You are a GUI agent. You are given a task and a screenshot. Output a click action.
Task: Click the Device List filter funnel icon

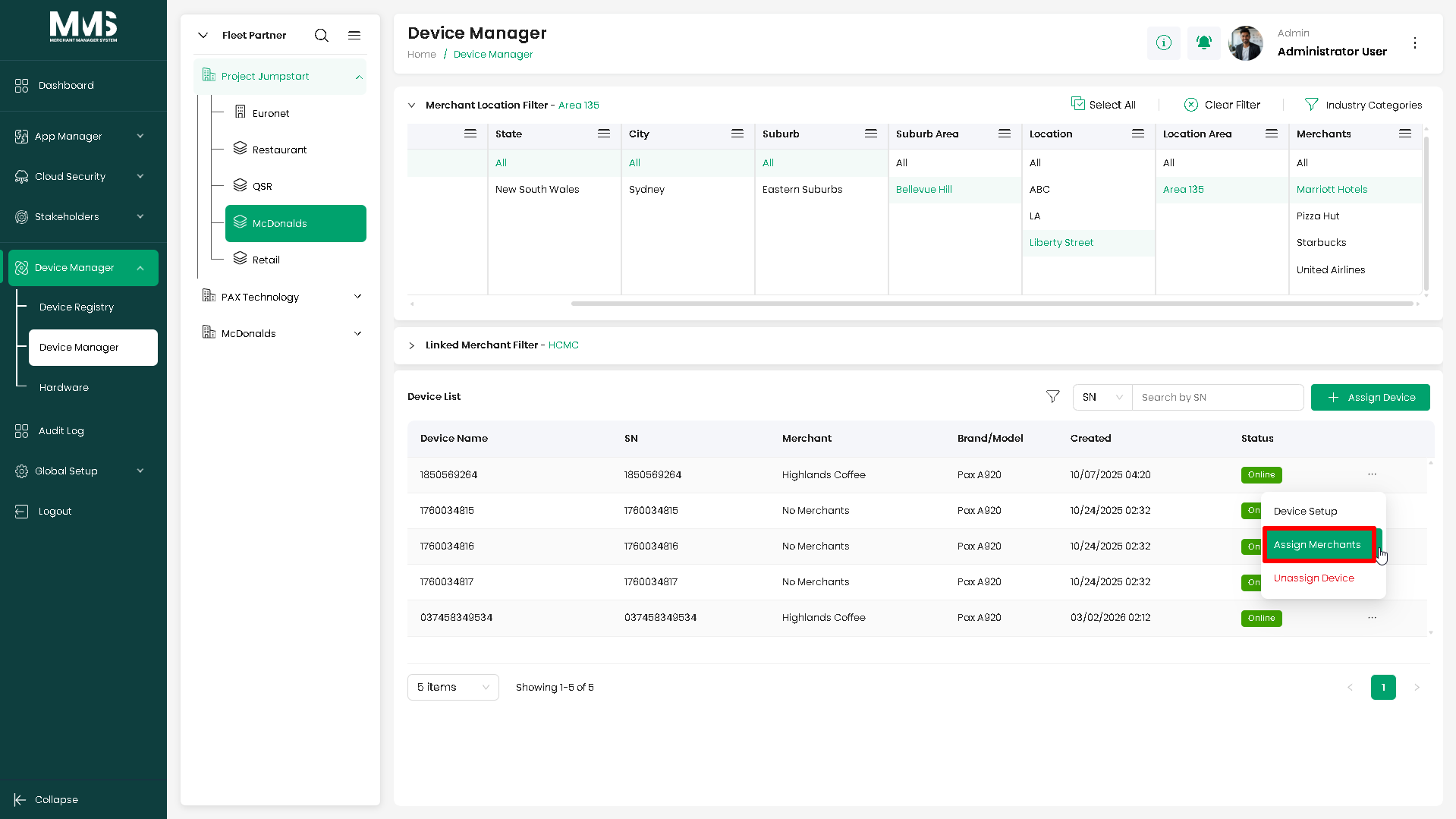1053,396
